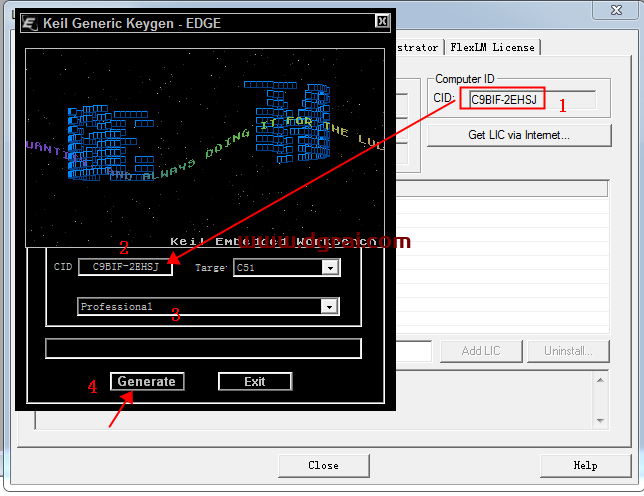Switch to the FlexLM License tab
The height and width of the screenshot is (496, 644).
click(x=493, y=47)
